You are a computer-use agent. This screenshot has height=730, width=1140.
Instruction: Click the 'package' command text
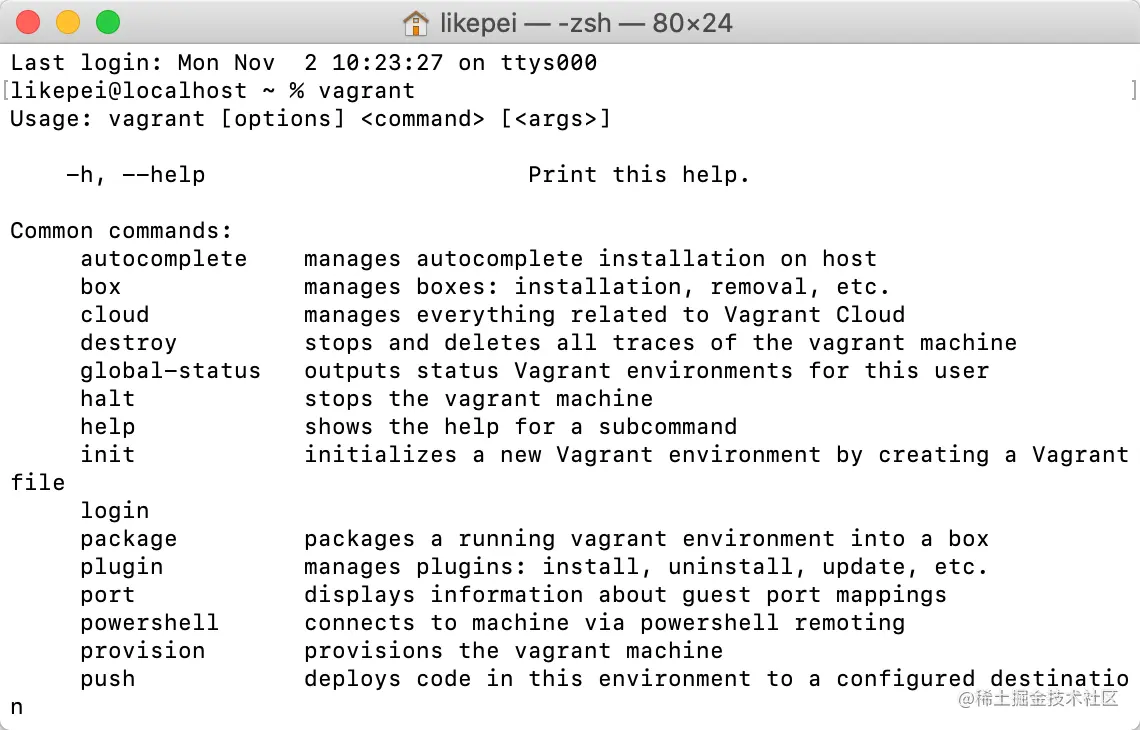129,540
